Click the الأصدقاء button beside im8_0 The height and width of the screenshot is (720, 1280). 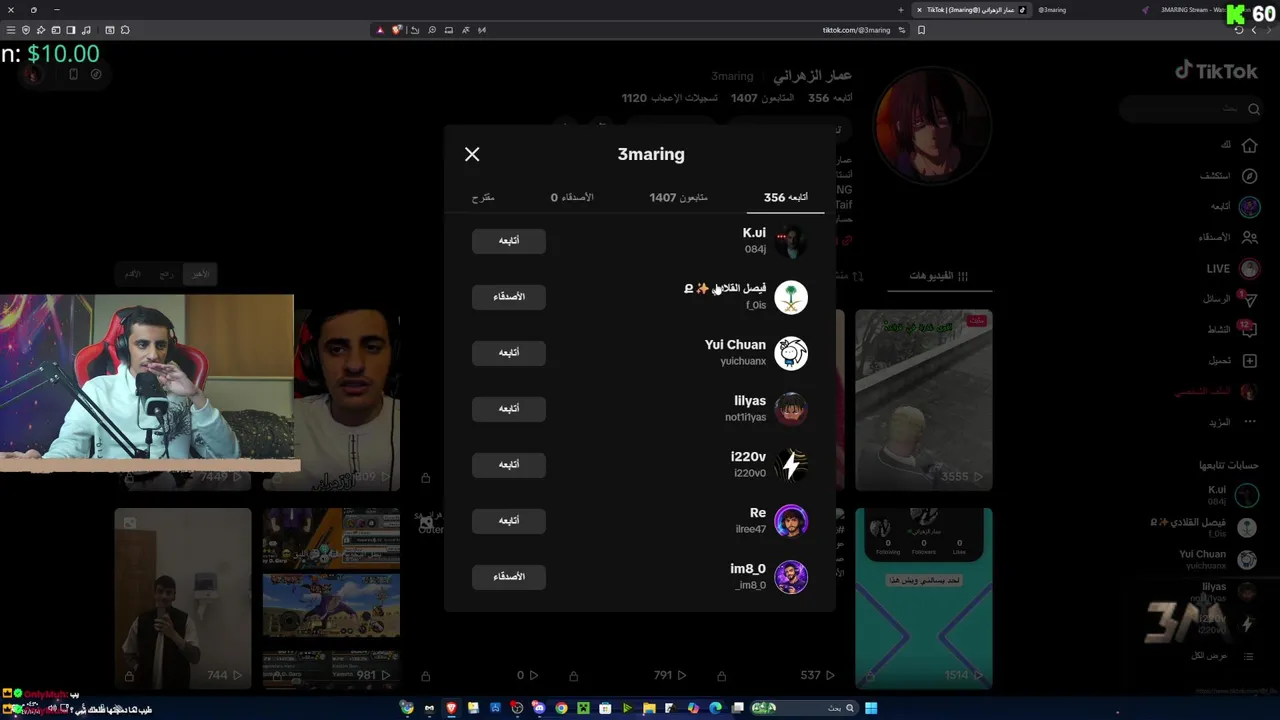509,577
